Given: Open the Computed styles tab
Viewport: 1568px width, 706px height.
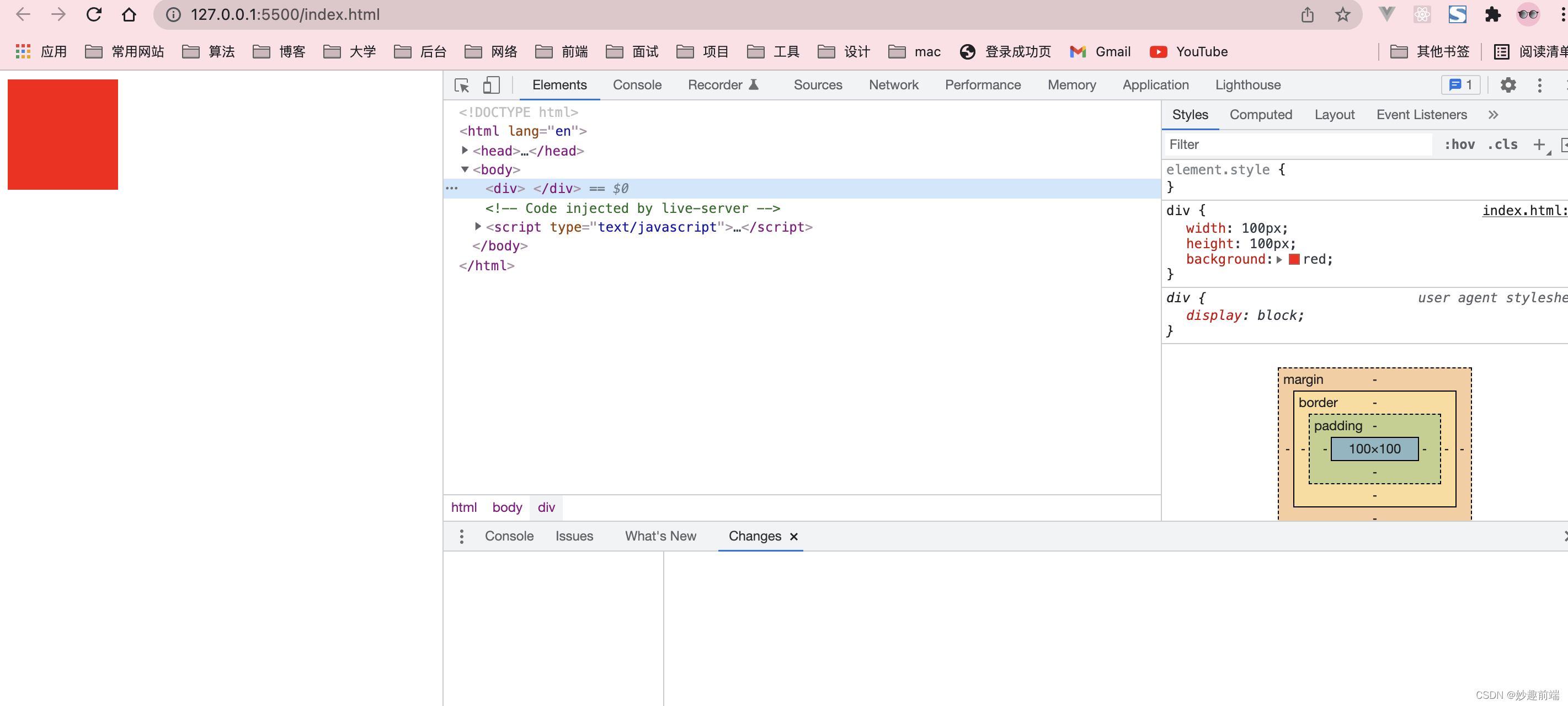Looking at the screenshot, I should (x=1260, y=115).
